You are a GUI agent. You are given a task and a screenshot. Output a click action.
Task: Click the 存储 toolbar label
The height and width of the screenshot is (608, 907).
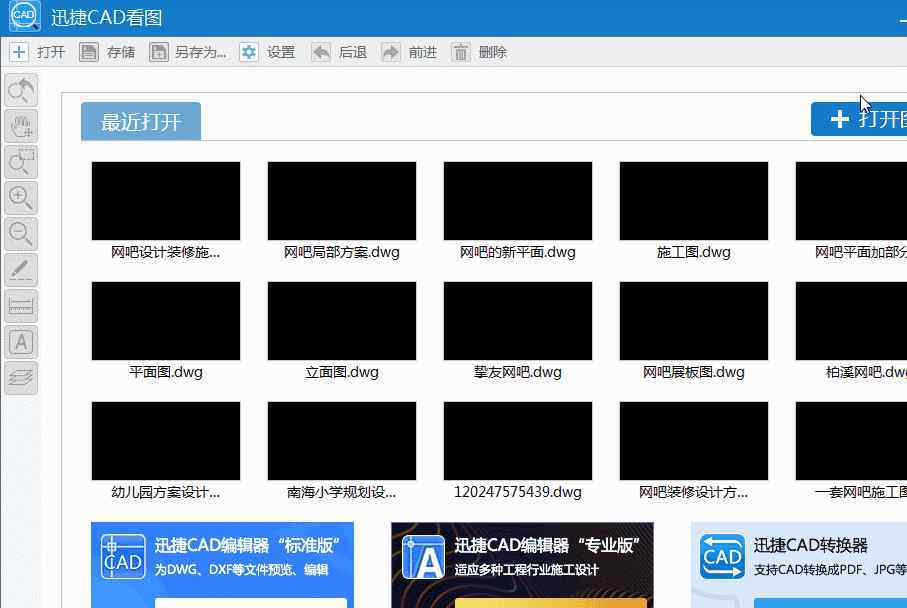pos(121,53)
